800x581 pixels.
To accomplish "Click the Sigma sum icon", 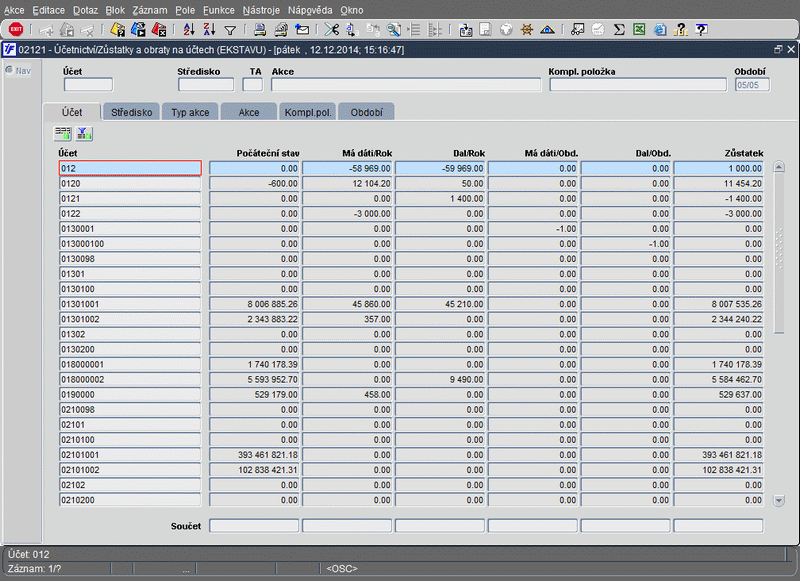I will (x=619, y=30).
